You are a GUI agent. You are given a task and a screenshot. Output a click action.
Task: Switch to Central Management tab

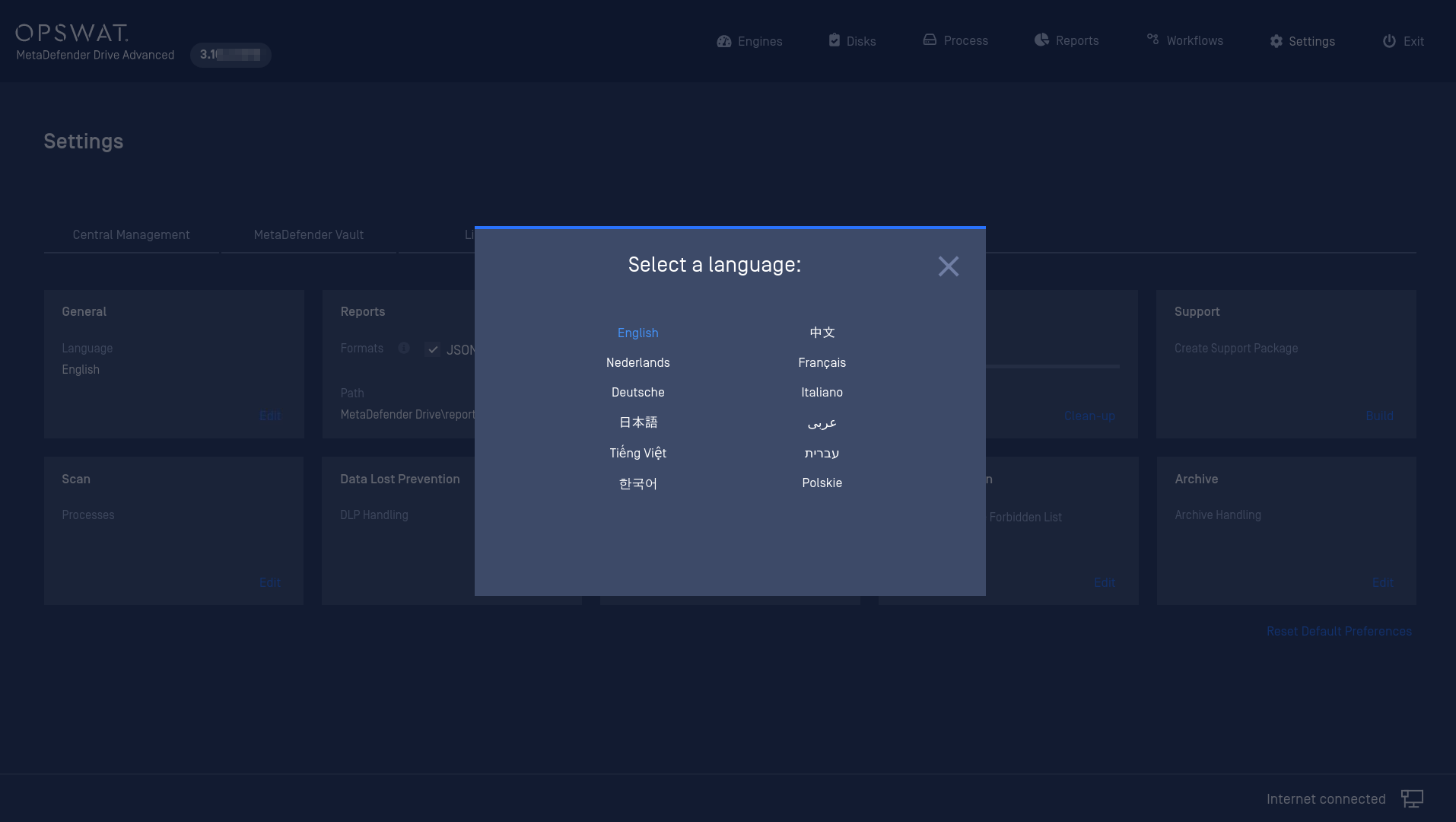pyautogui.click(x=131, y=234)
